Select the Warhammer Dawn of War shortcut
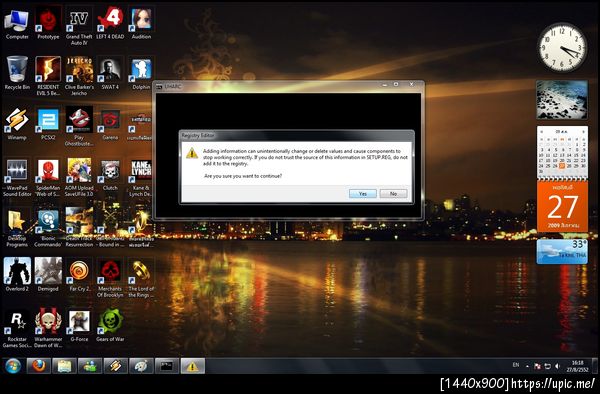600x394 pixels. [x=48, y=328]
